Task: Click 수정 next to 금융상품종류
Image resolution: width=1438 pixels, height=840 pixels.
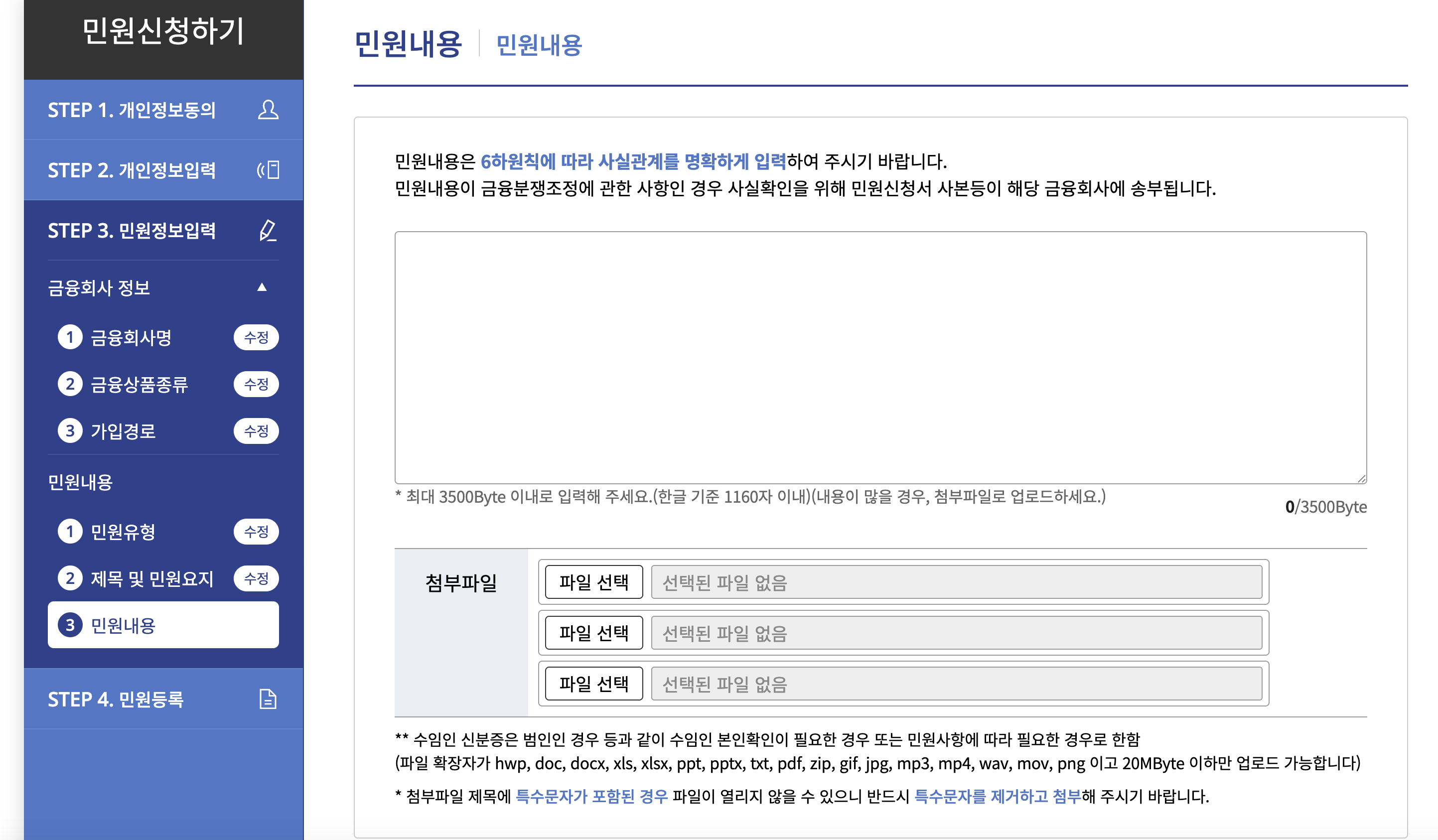Action: point(256,384)
